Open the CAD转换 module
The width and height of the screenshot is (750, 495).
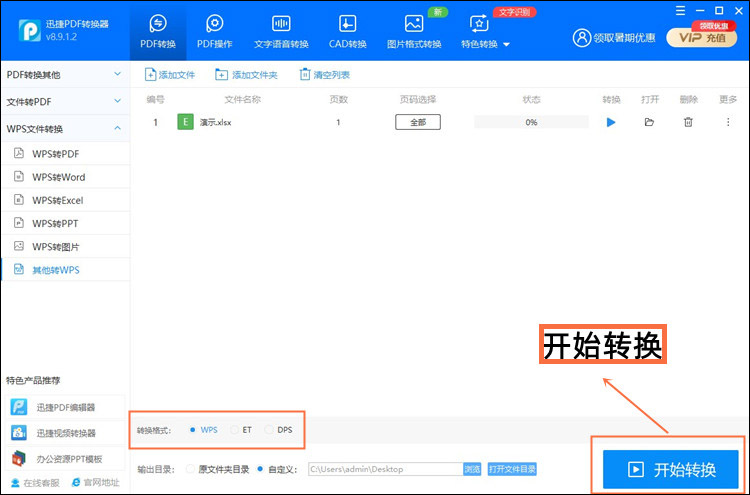[347, 31]
